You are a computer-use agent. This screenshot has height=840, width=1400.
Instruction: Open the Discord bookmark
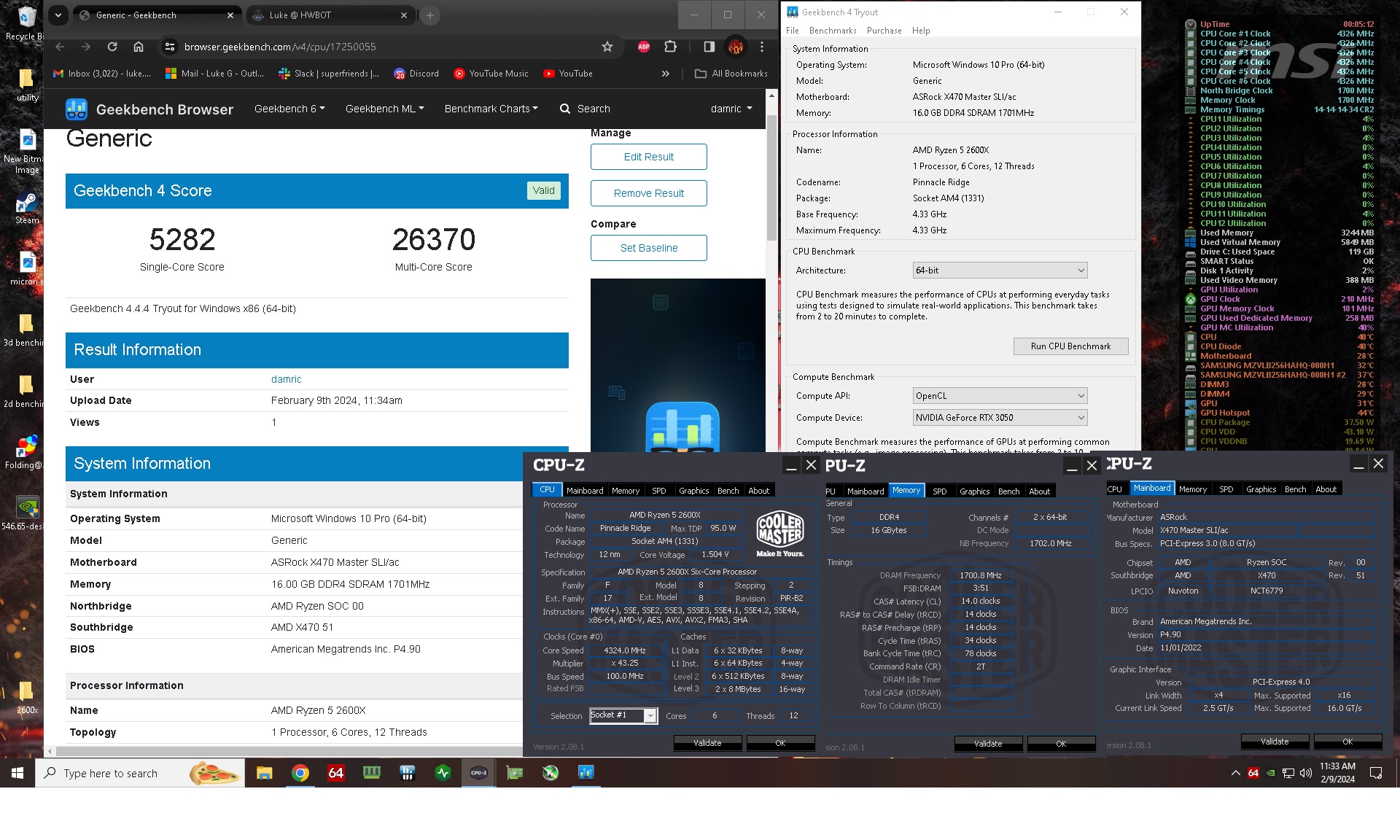click(x=416, y=74)
